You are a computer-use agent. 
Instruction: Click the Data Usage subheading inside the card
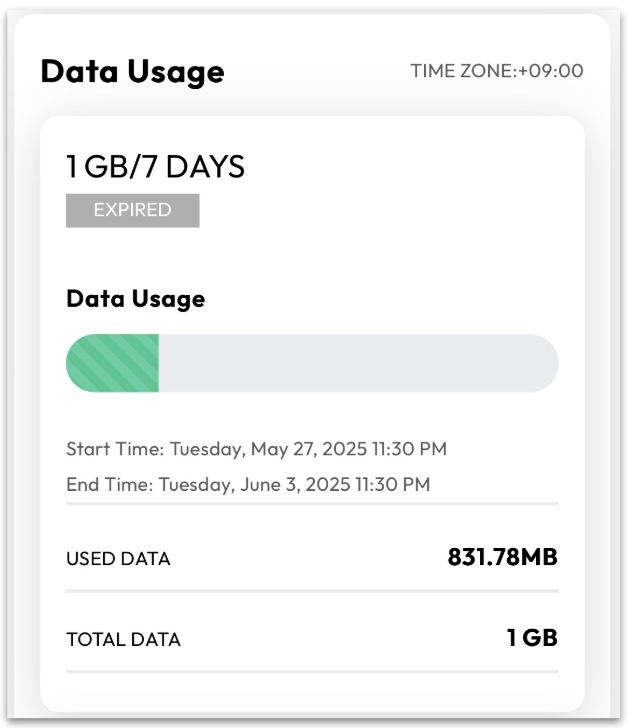(135, 298)
